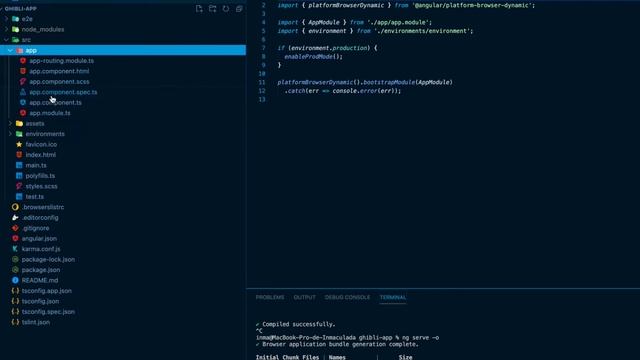The height and width of the screenshot is (360, 640).
Task: Switch to the OUTPUT panel tab
Action: coord(304,297)
